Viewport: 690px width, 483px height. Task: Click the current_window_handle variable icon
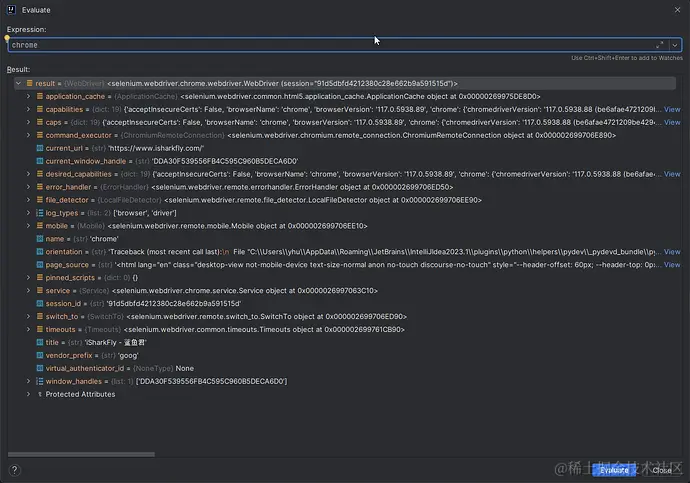[40, 161]
